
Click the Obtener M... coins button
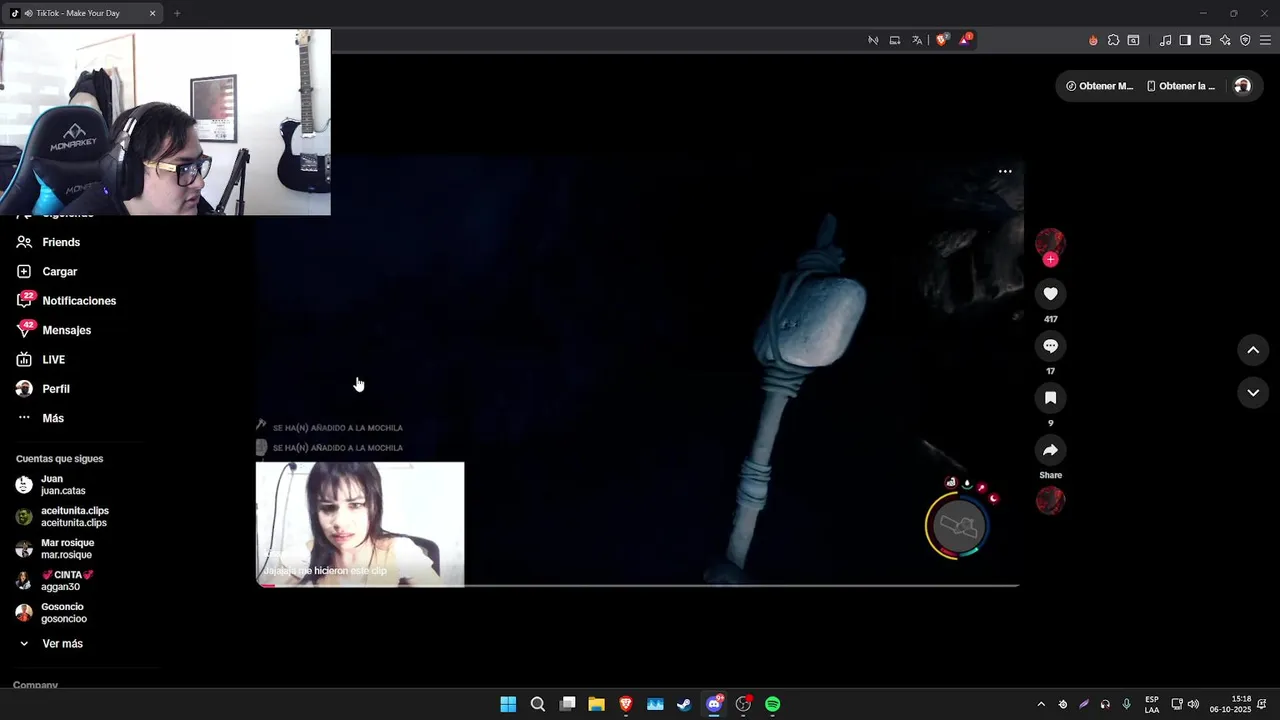1100,86
